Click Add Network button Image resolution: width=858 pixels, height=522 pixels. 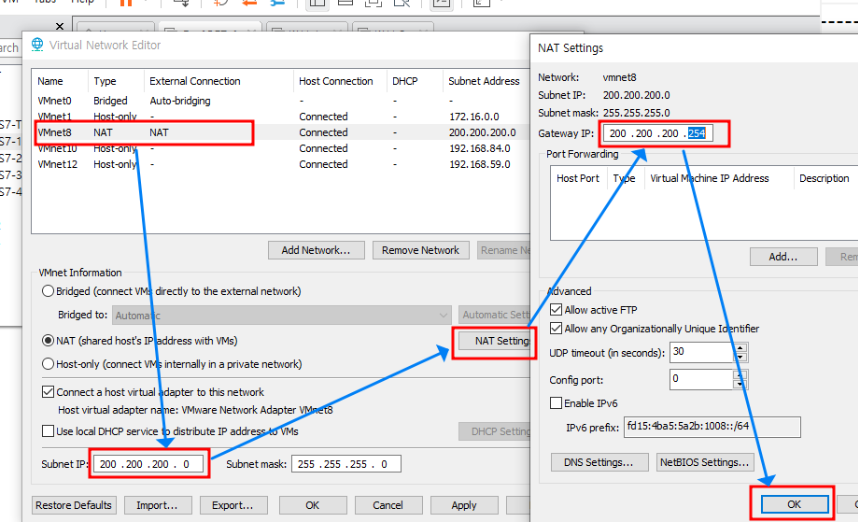click(316, 250)
